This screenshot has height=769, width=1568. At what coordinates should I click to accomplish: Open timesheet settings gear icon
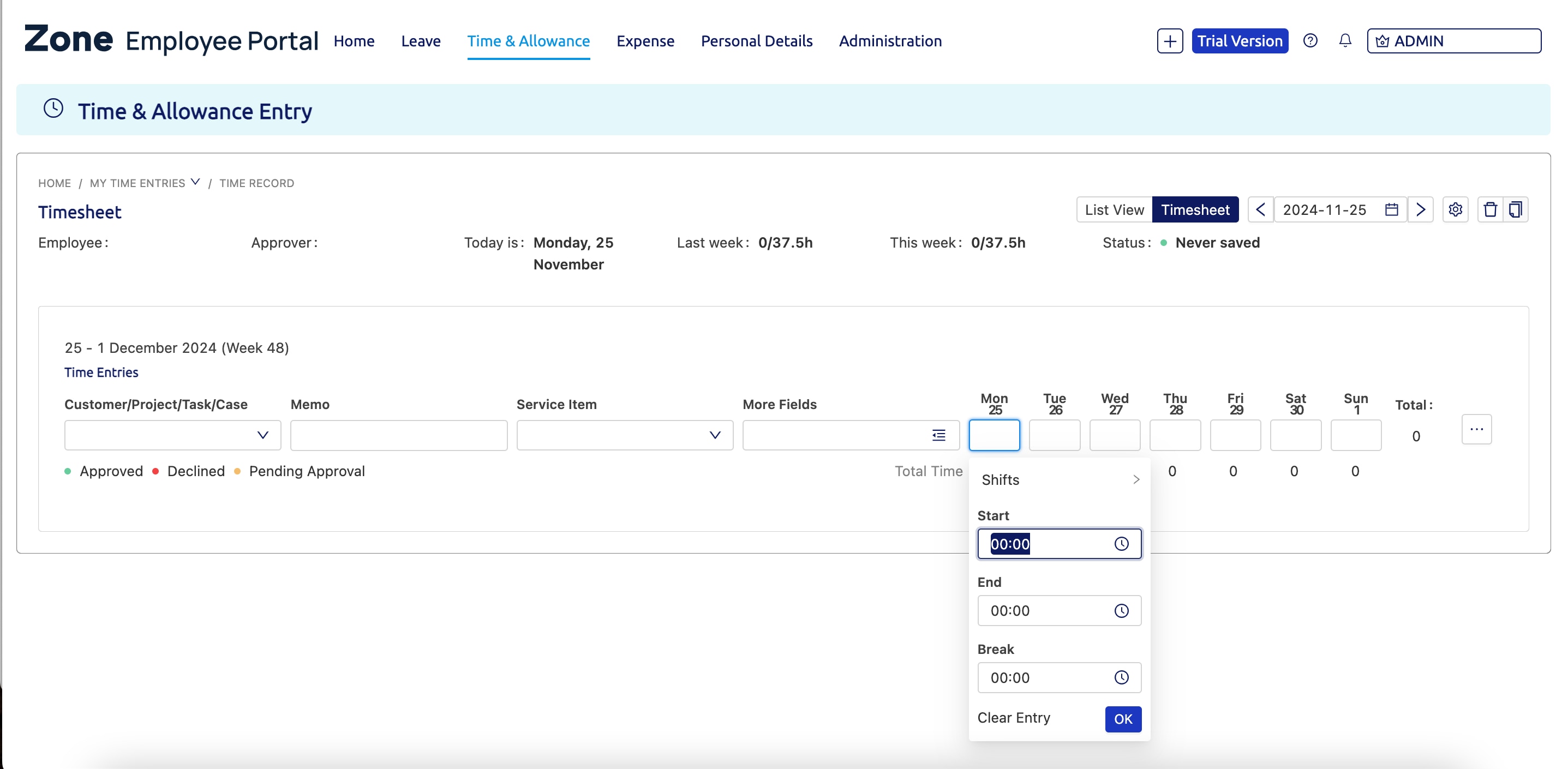1455,210
